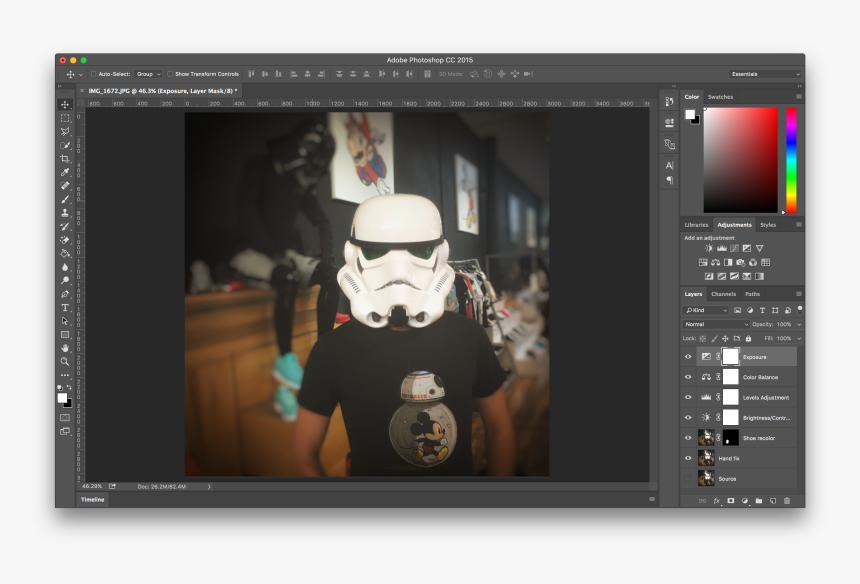Select the Polygonal Lasso tool

coord(65,132)
